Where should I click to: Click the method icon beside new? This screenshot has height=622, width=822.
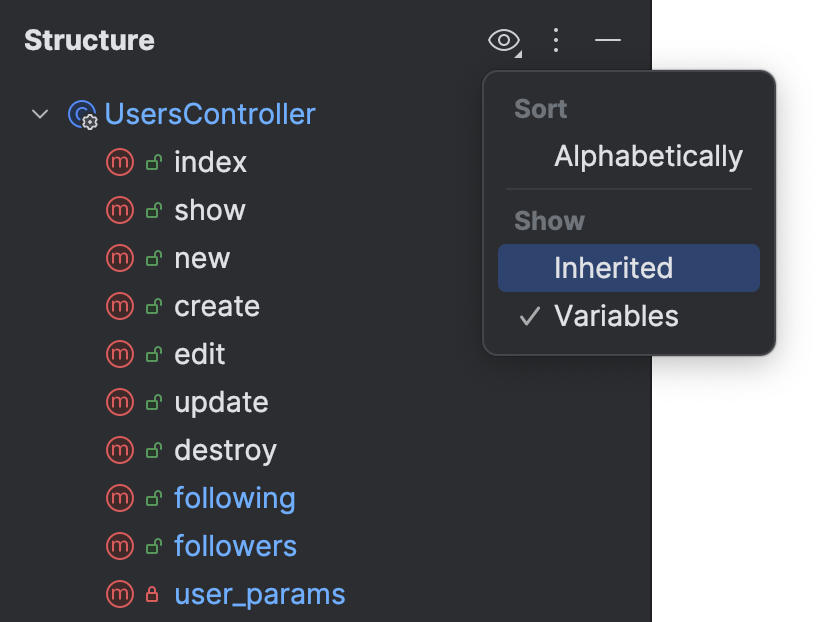pyautogui.click(x=120, y=258)
